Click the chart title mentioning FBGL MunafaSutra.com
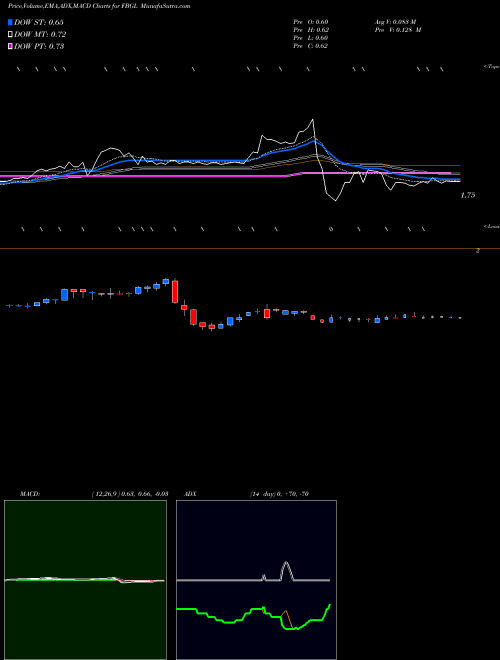 (99, 6)
